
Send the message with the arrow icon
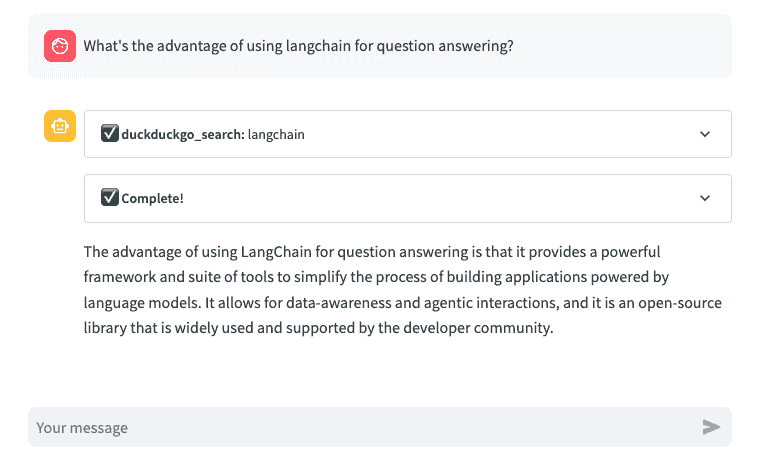(711, 427)
